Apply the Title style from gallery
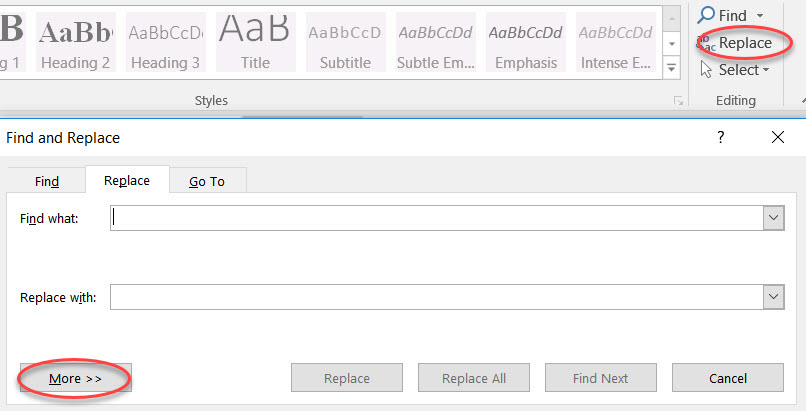 (x=255, y=42)
